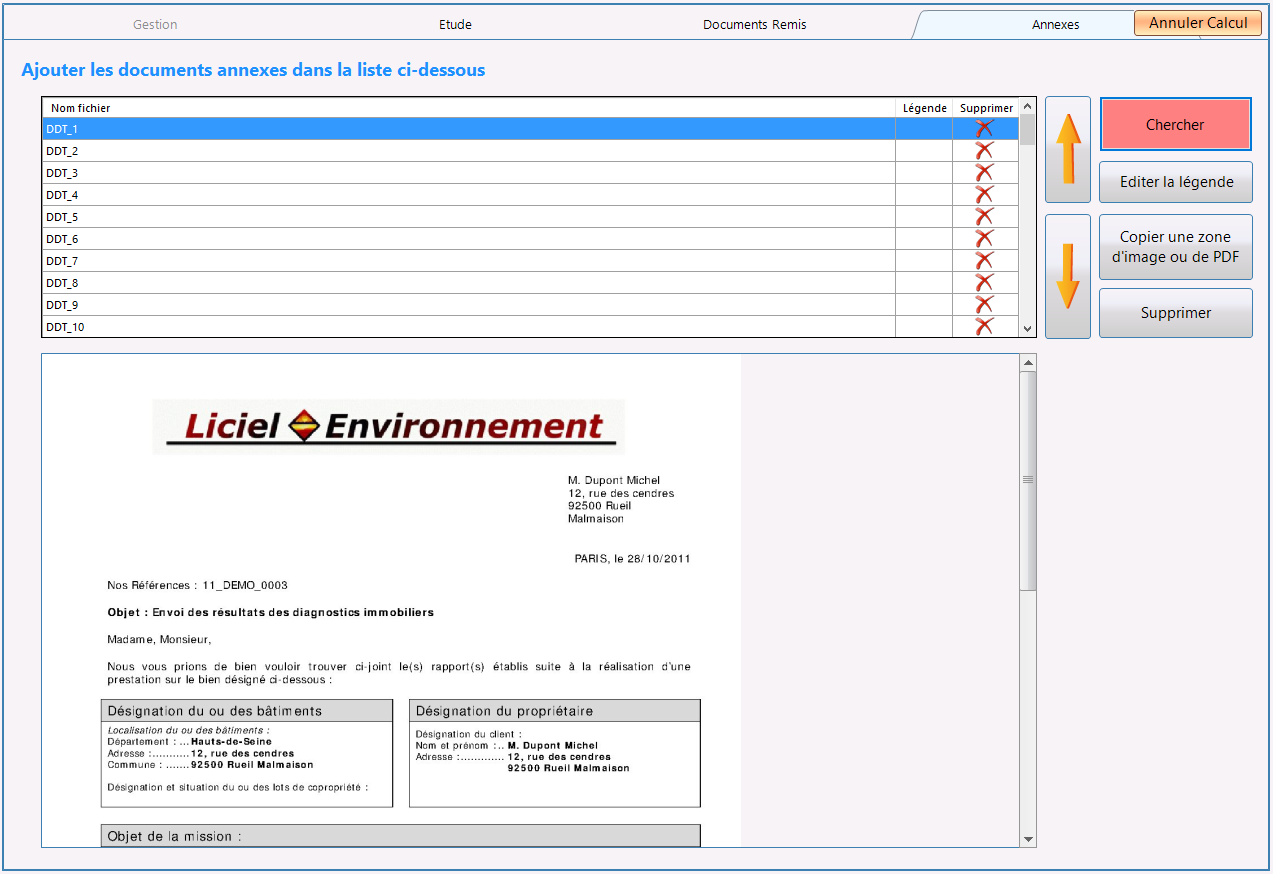Move the selected file up with the orange up arrow
Viewport: 1273px width, 874px height.
click(x=1068, y=149)
